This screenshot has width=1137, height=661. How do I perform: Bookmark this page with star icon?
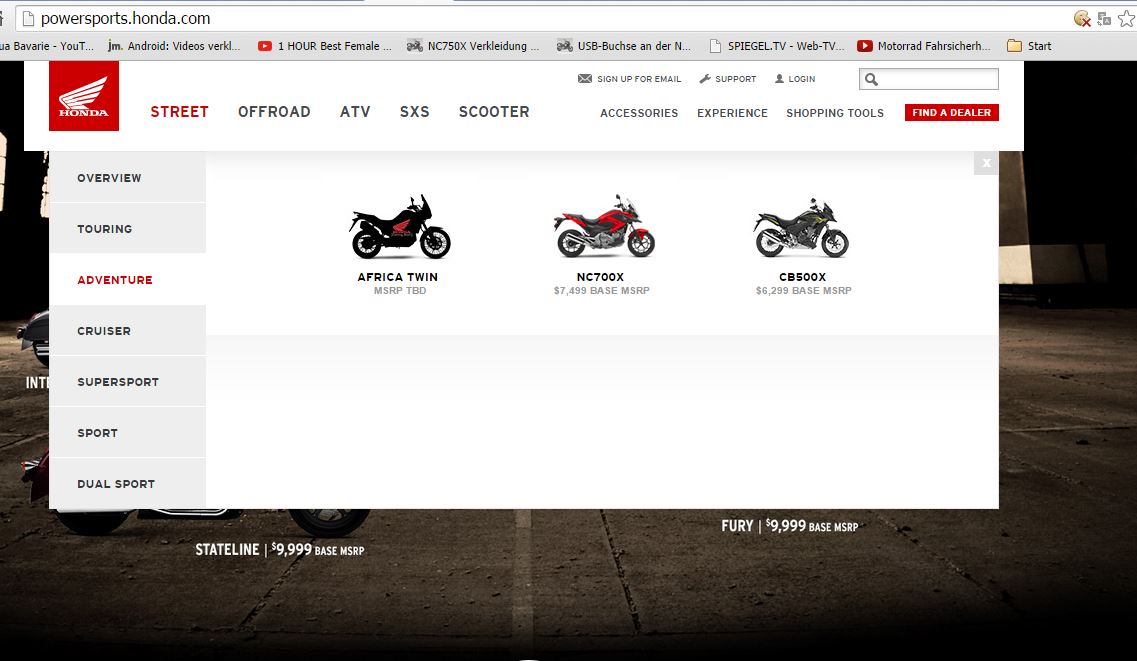coord(1126,19)
